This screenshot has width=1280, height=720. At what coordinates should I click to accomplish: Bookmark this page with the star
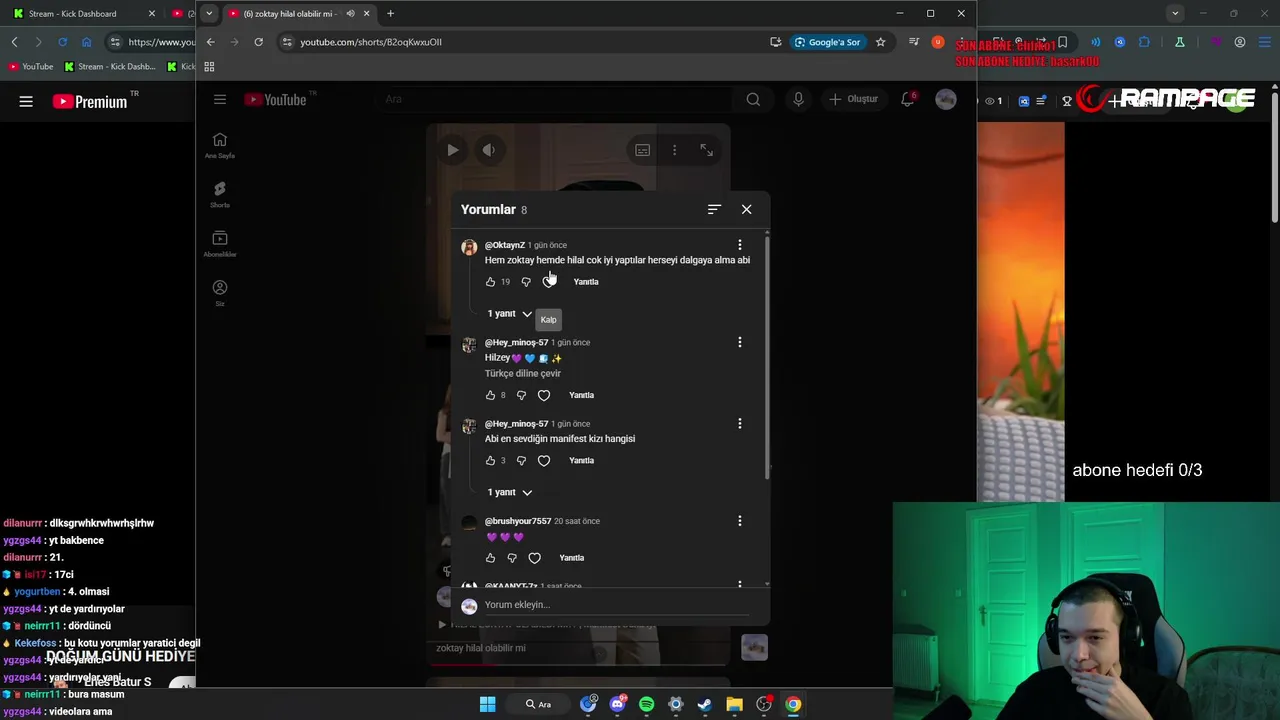point(880,42)
